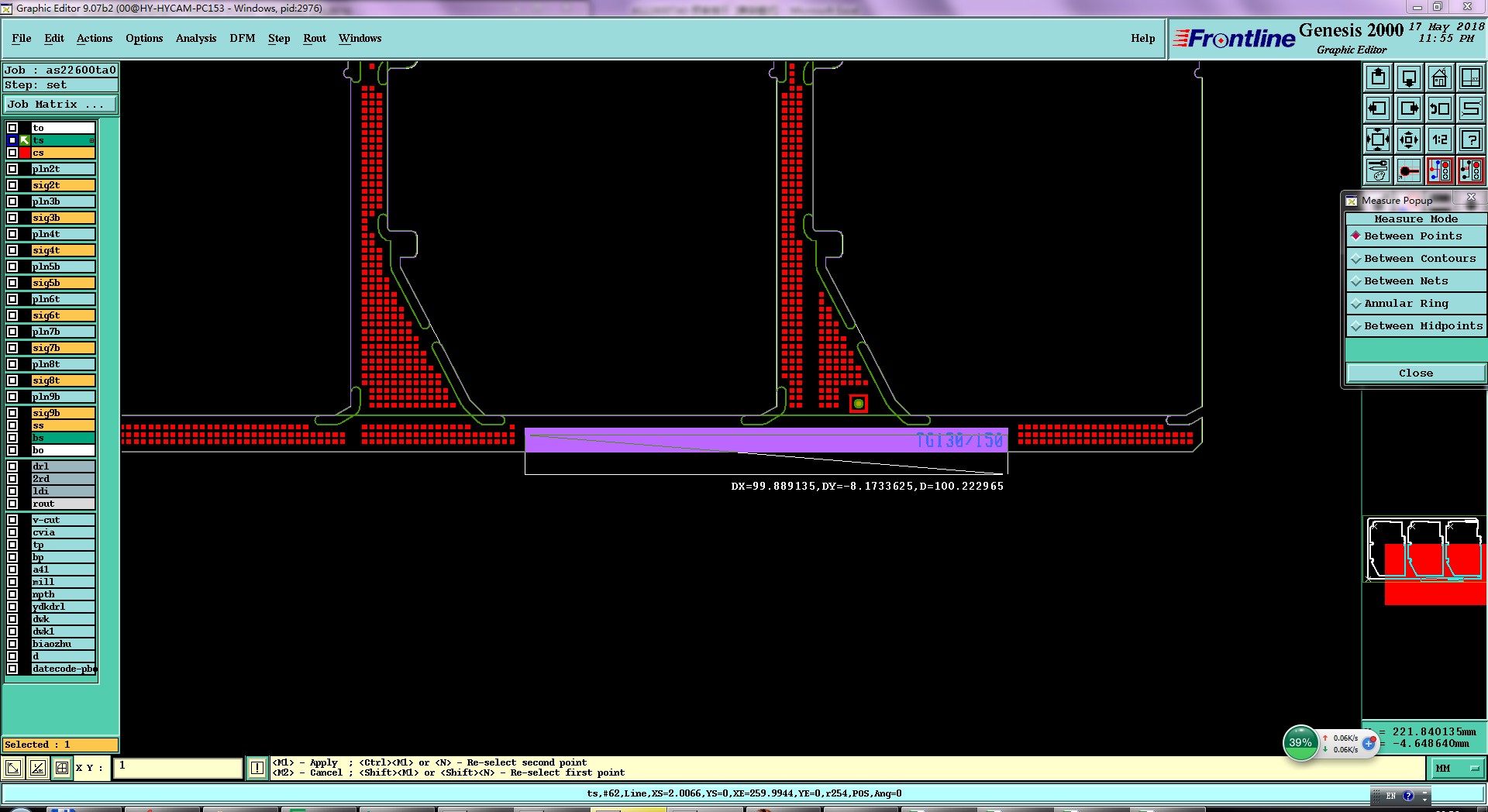The height and width of the screenshot is (812, 1488).
Task: Click the blue help tray icon
Action: pyautogui.click(x=1408, y=796)
